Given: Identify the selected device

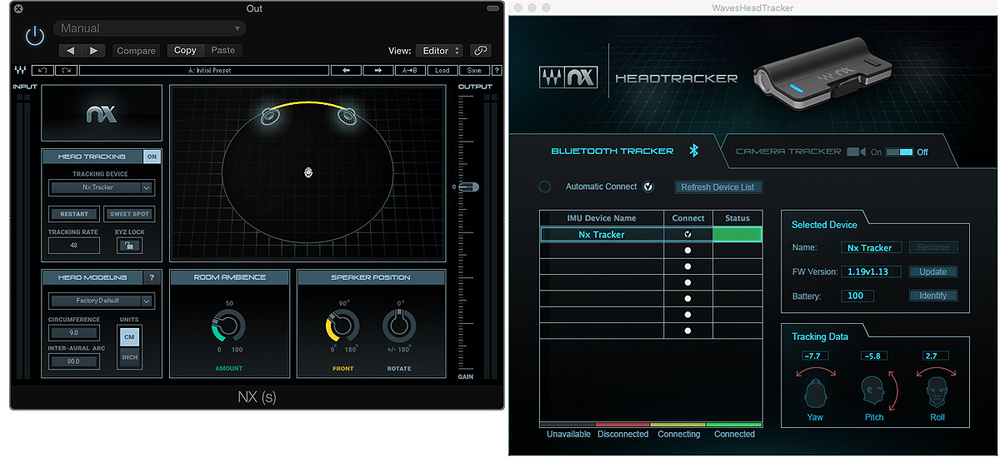Looking at the screenshot, I should click(933, 296).
